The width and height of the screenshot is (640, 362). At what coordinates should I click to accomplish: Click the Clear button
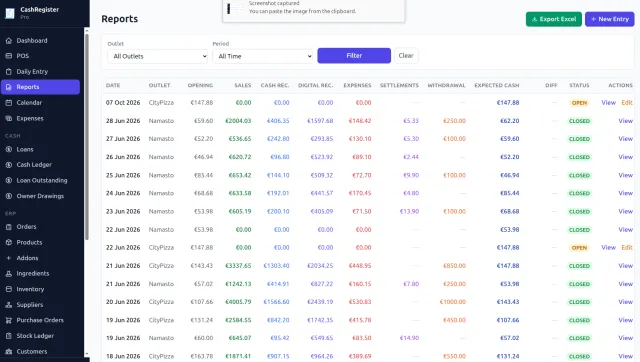click(406, 56)
